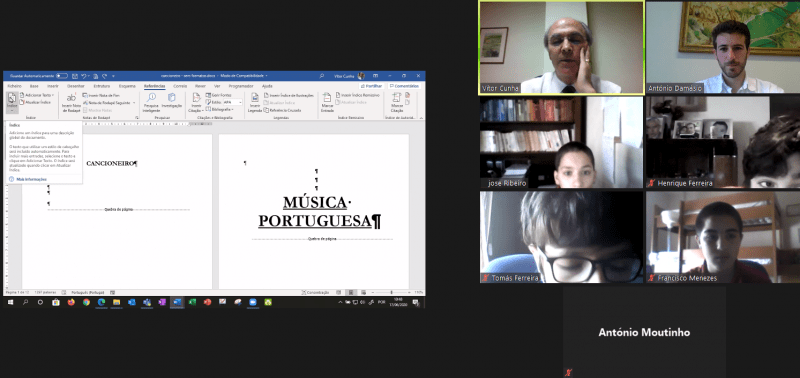Adjust the zoom slider in status bar
Screen dimensions: 800x378
tap(392, 292)
